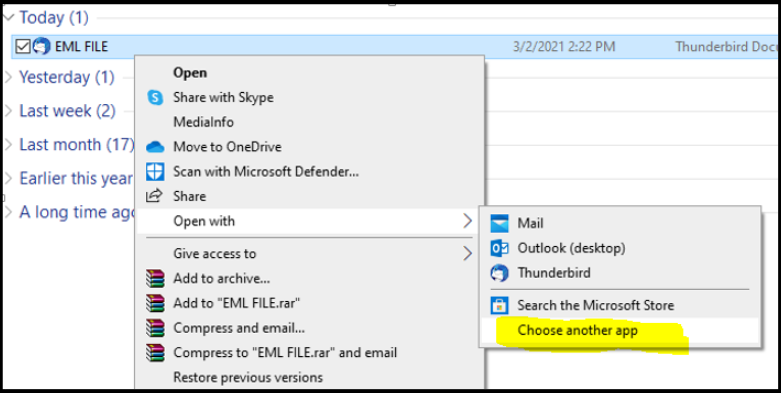Click the Last month (17) group heading

tap(77, 144)
